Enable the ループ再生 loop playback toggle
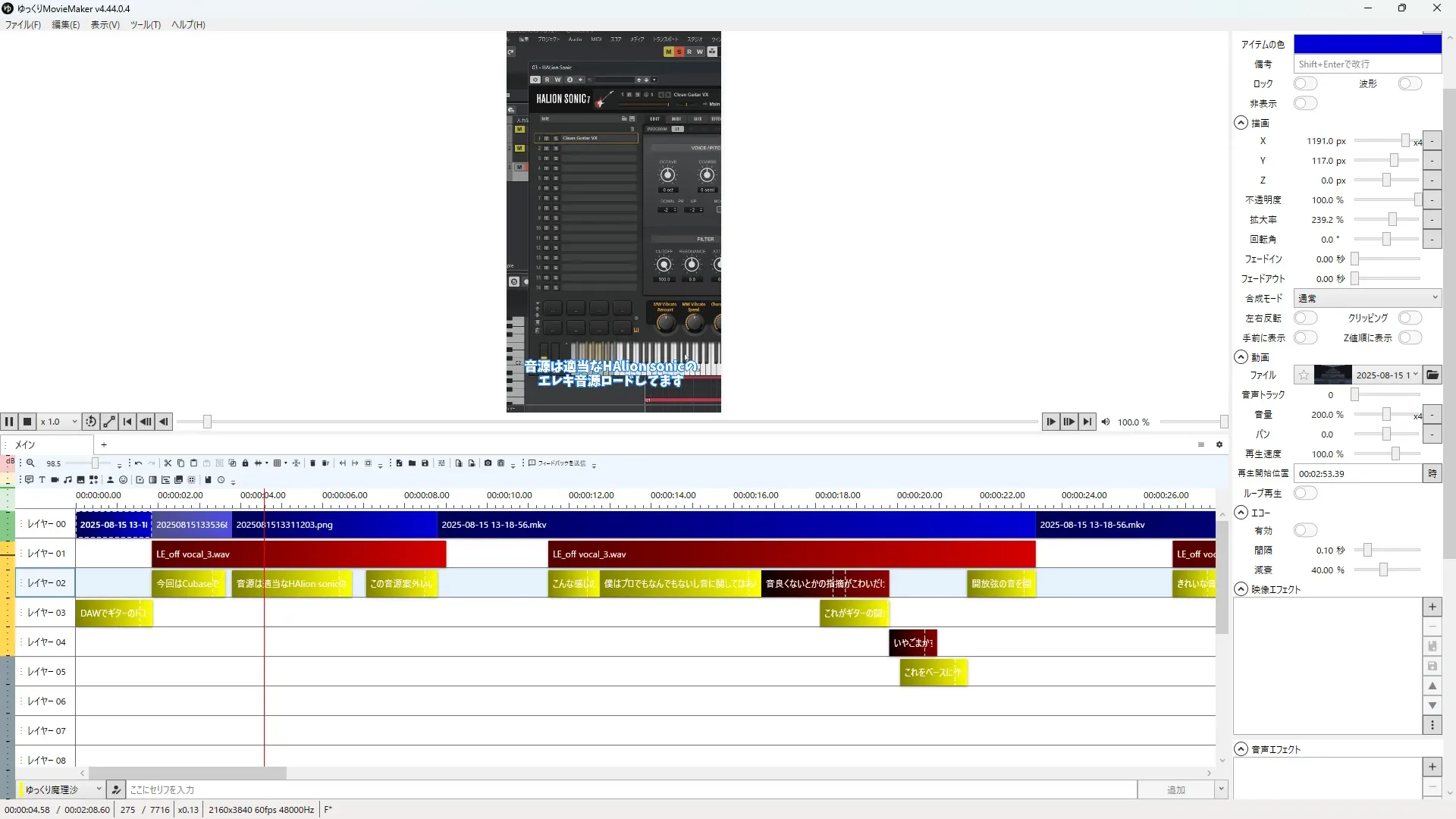1456x819 pixels. point(1304,493)
